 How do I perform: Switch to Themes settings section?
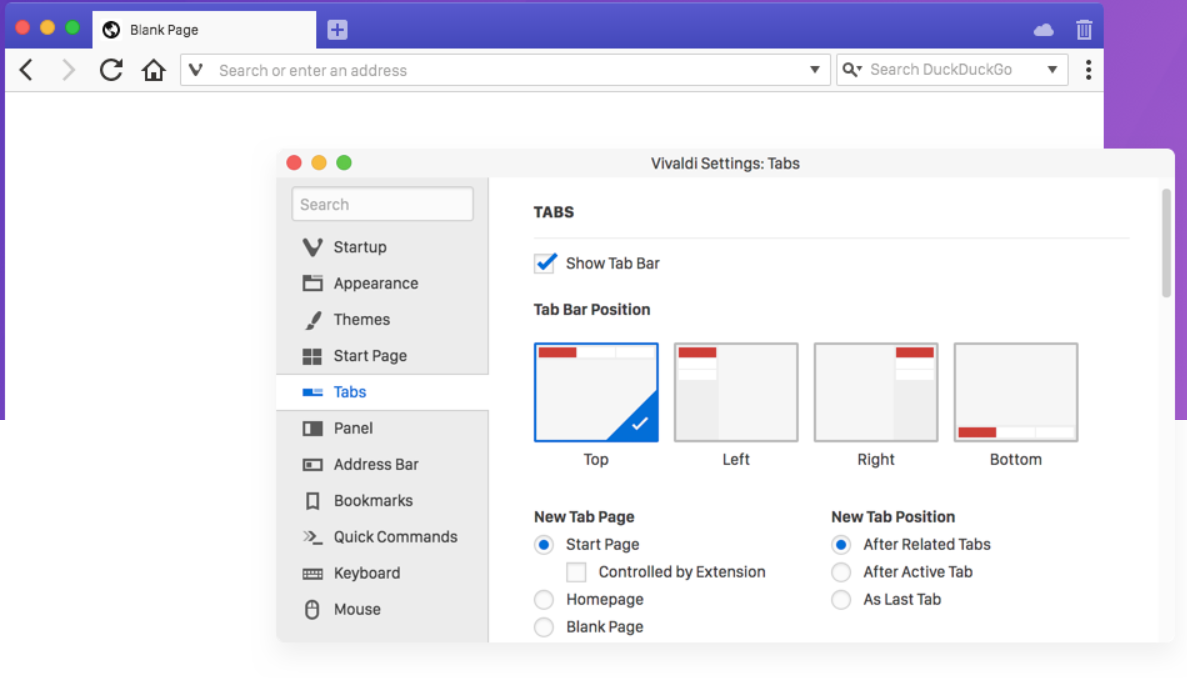tap(382, 320)
